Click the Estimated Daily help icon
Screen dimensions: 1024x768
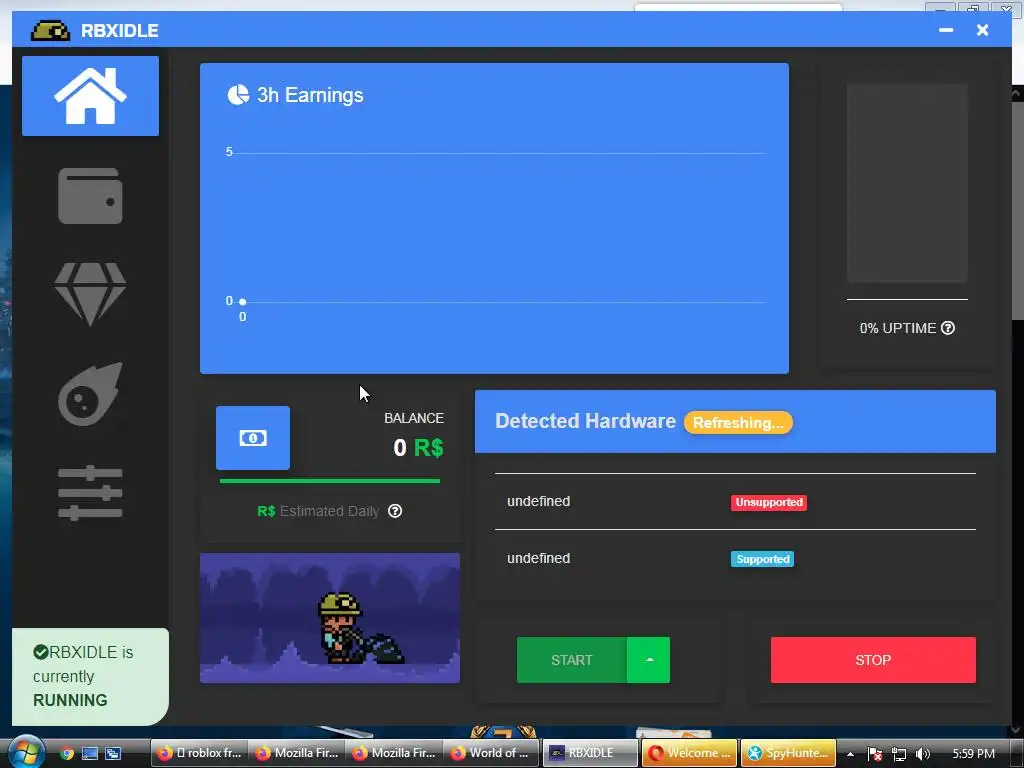(395, 511)
